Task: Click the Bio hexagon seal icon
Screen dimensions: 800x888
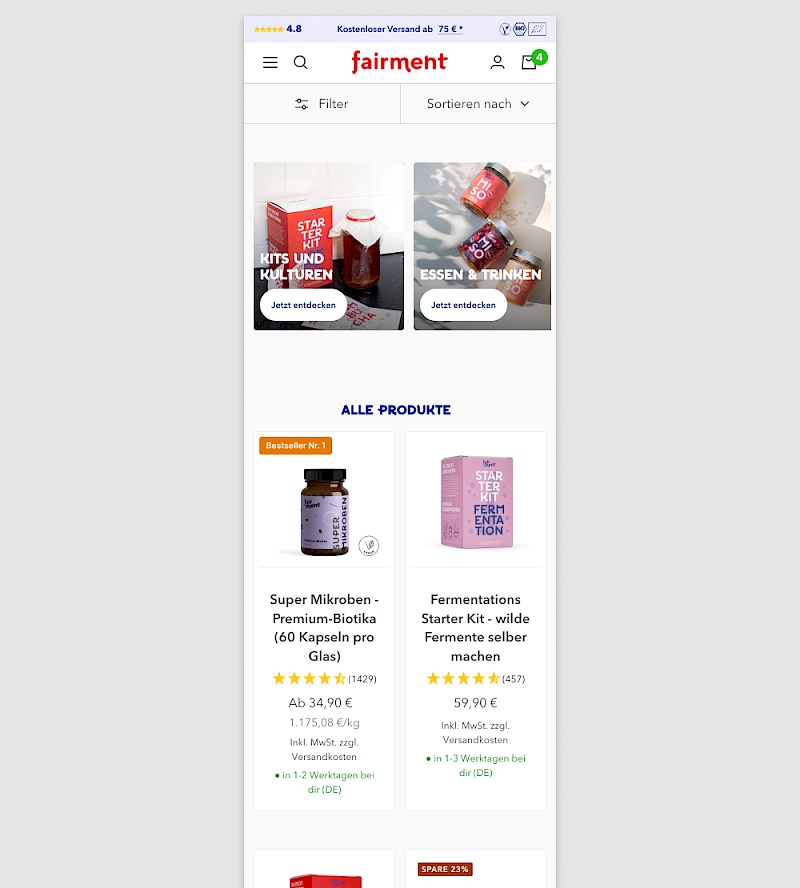Action: click(x=519, y=29)
